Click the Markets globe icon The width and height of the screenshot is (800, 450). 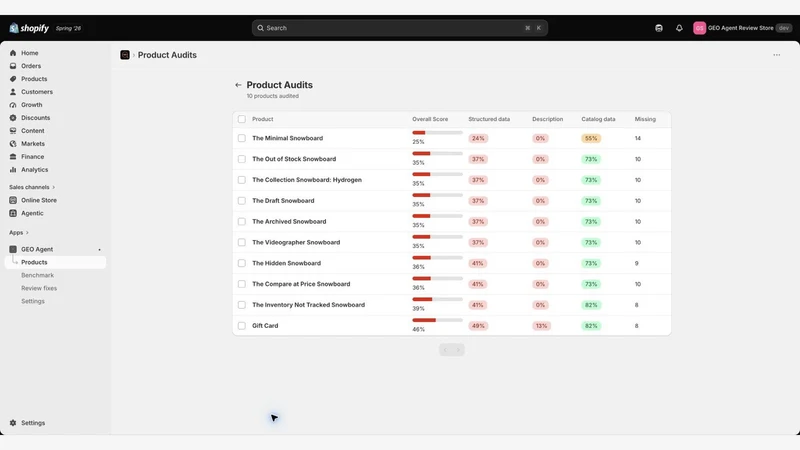click(13, 144)
